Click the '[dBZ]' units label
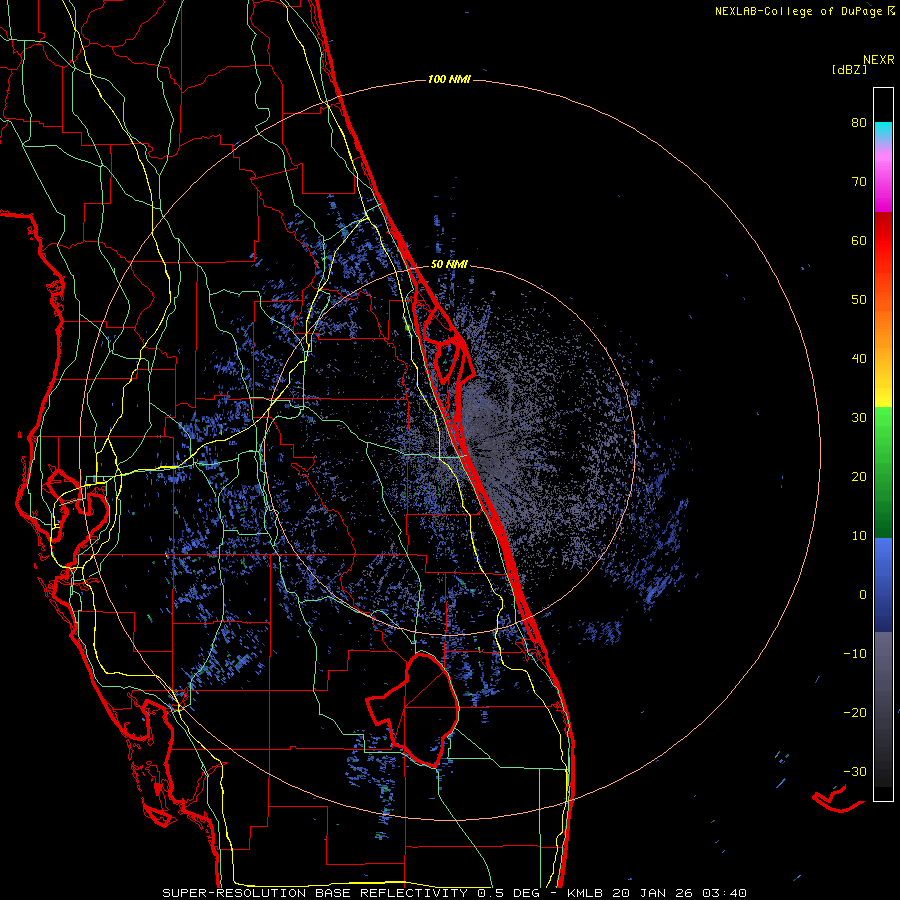900x900 pixels. (x=849, y=70)
